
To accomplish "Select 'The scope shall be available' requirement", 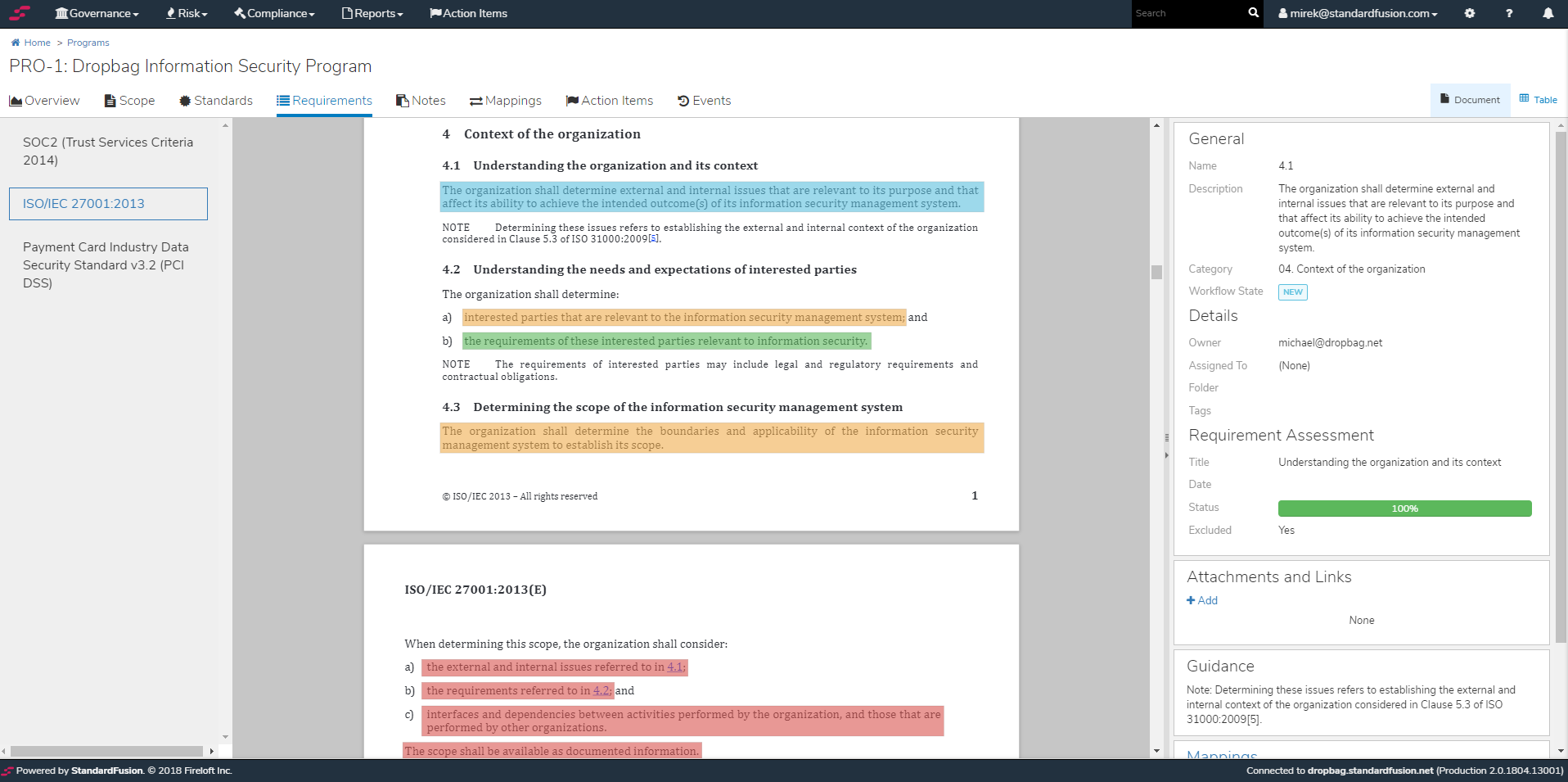I will [552, 751].
